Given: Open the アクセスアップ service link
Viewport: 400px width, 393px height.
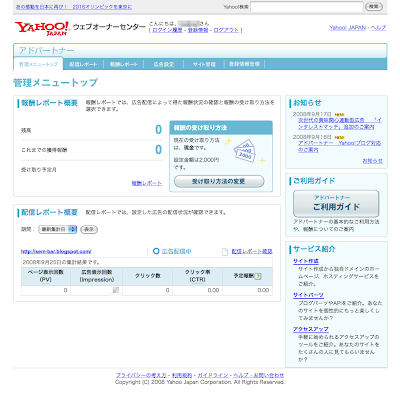Looking at the screenshot, I should click(x=311, y=329).
